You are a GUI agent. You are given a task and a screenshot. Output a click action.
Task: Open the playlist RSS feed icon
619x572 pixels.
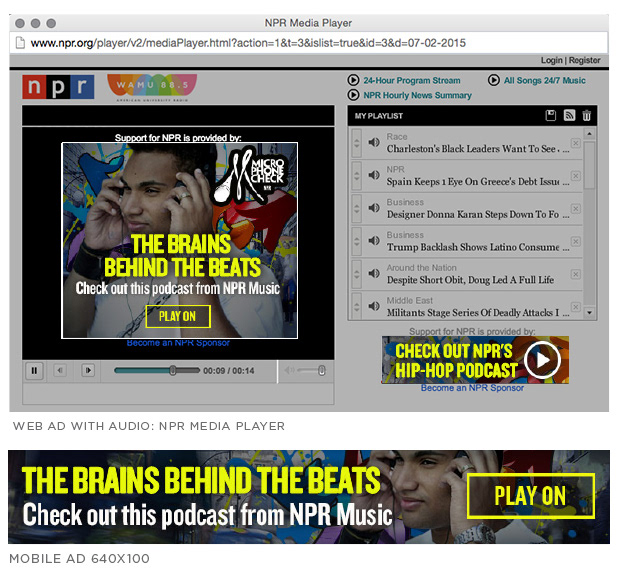pos(569,115)
